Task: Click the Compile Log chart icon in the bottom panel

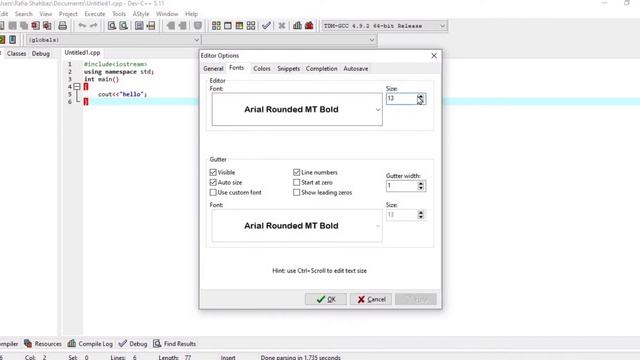Action: point(72,343)
